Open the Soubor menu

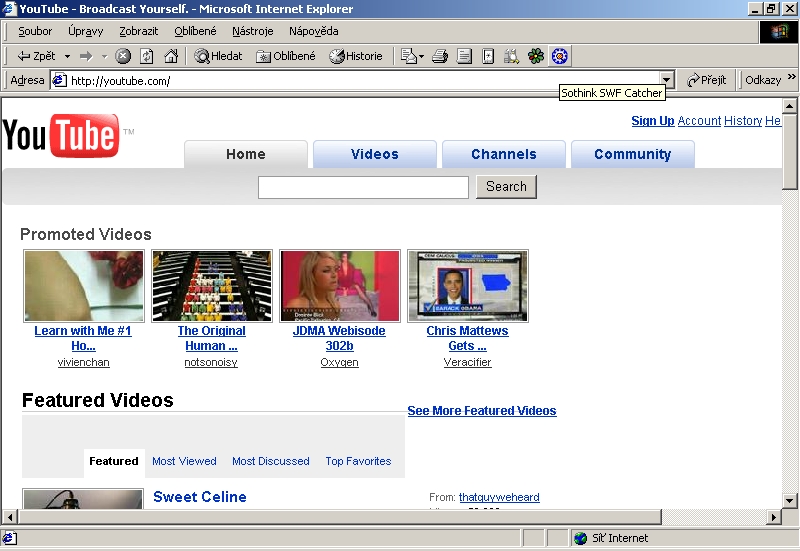(x=35, y=32)
